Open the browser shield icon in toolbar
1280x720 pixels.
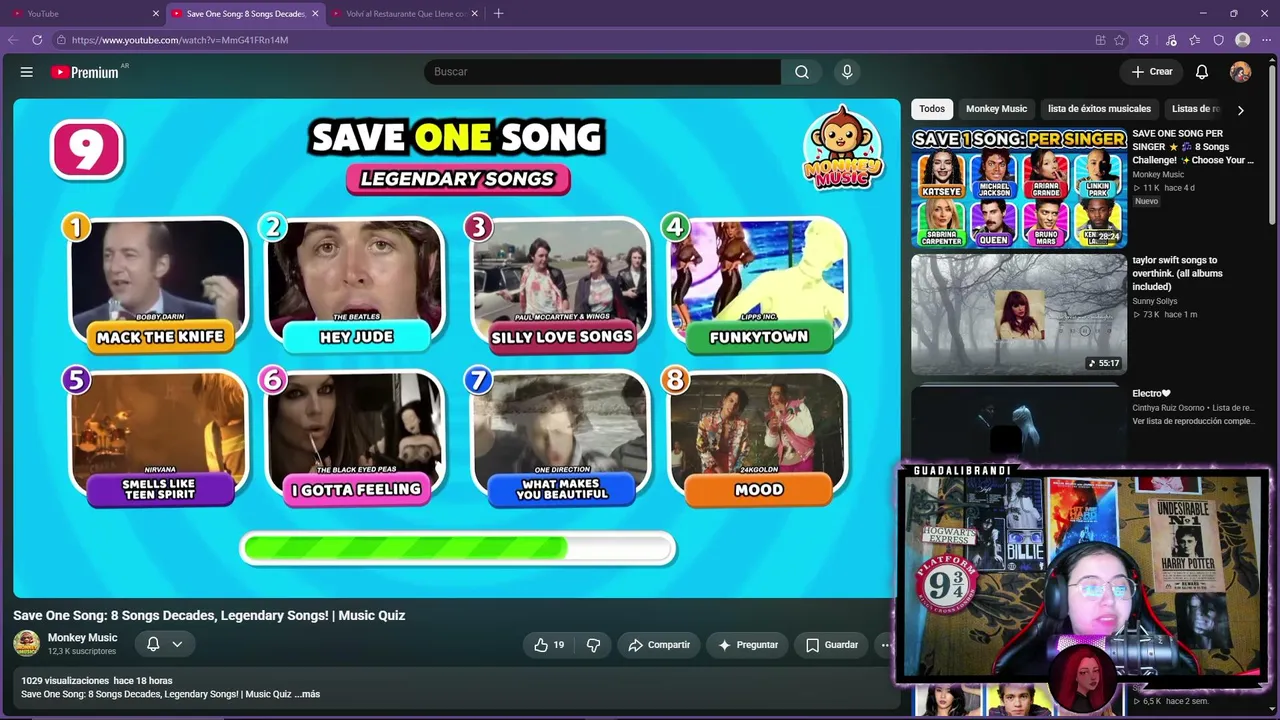(x=1218, y=40)
